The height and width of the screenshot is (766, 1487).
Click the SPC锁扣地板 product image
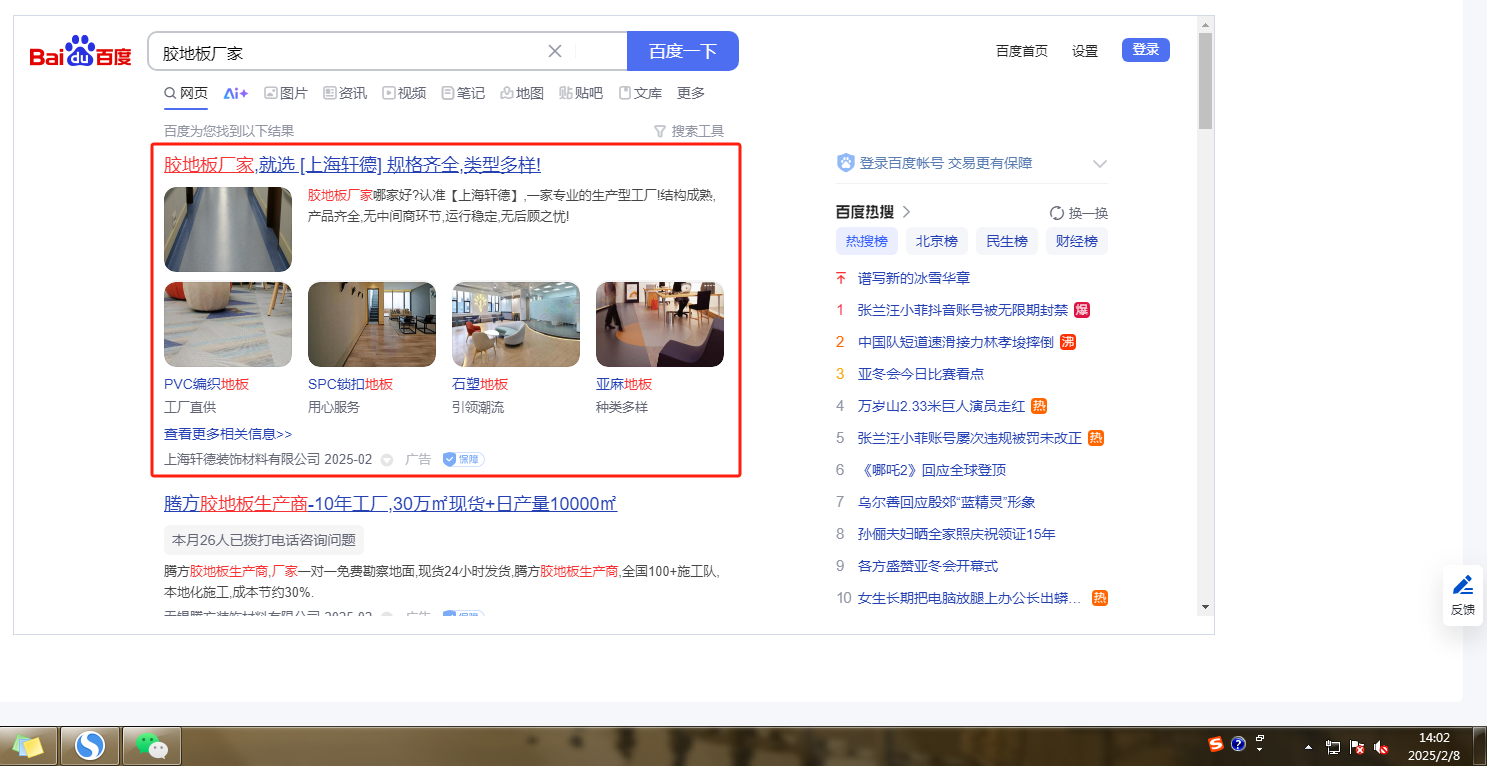(372, 324)
